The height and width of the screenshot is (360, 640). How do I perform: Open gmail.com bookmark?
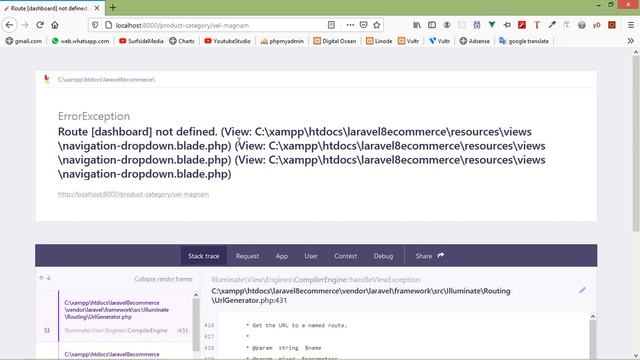pos(24,41)
